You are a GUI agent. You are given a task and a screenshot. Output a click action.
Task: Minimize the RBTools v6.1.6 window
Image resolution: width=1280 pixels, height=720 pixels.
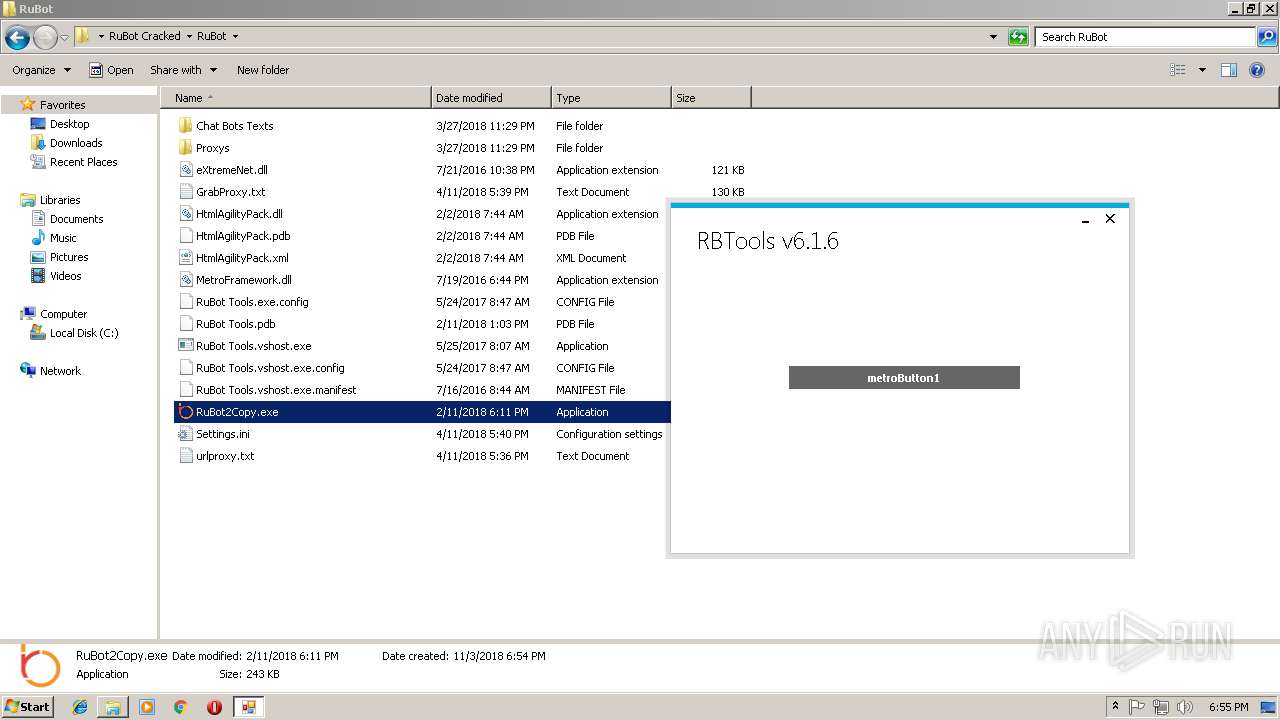click(x=1085, y=219)
